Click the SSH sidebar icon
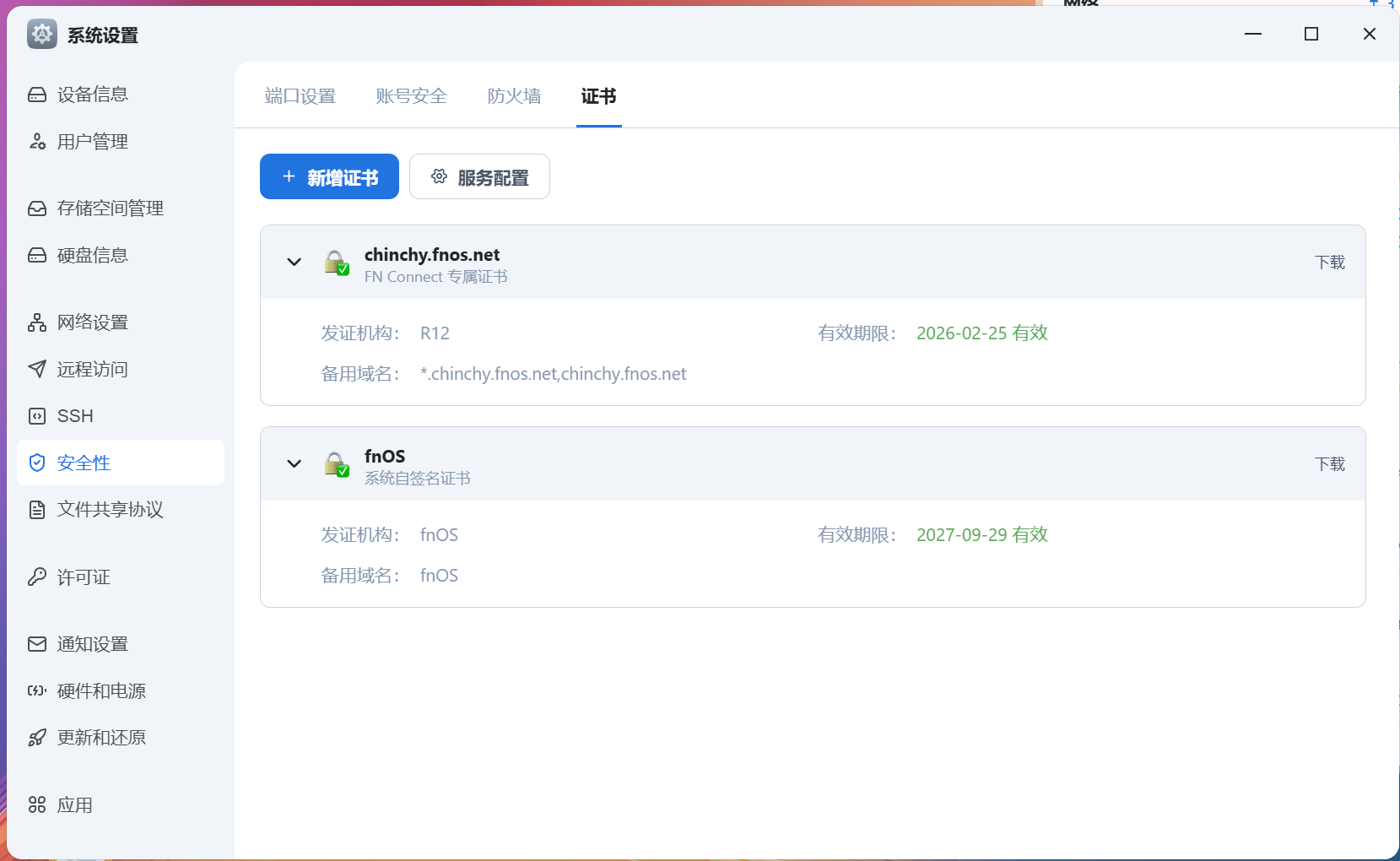1400x861 pixels. click(x=37, y=416)
